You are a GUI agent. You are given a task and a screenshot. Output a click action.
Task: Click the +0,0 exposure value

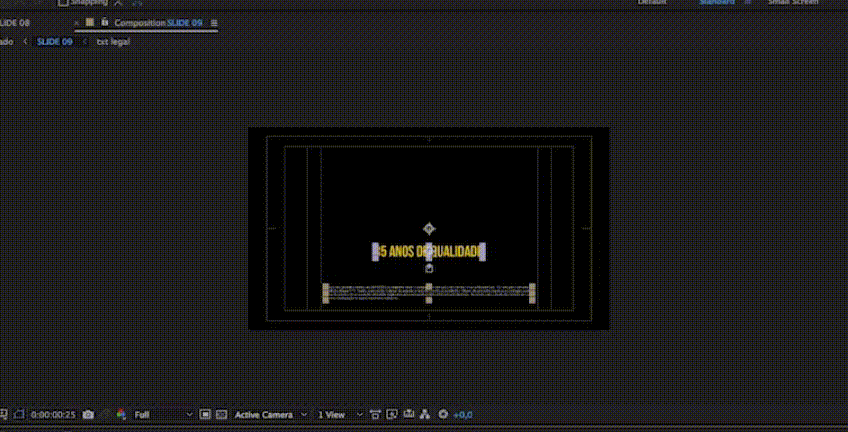point(463,414)
